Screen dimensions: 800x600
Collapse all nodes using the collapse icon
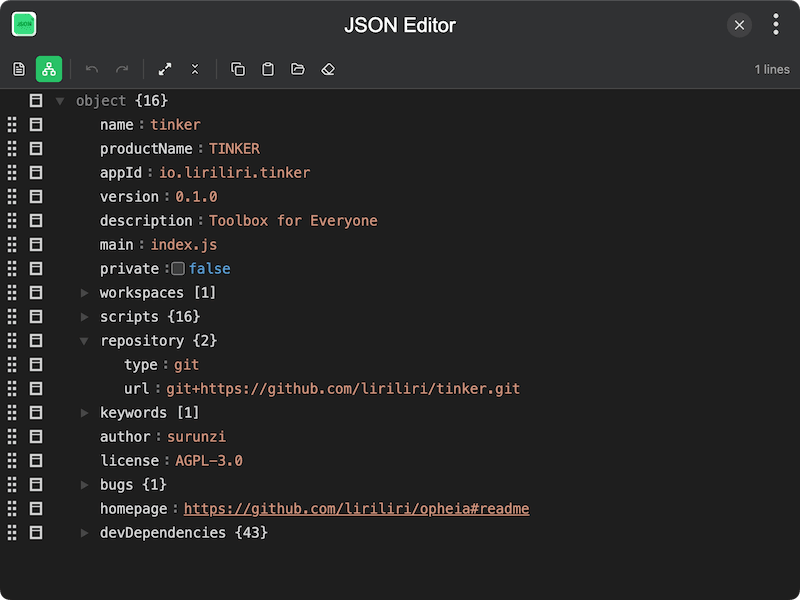(x=194, y=69)
